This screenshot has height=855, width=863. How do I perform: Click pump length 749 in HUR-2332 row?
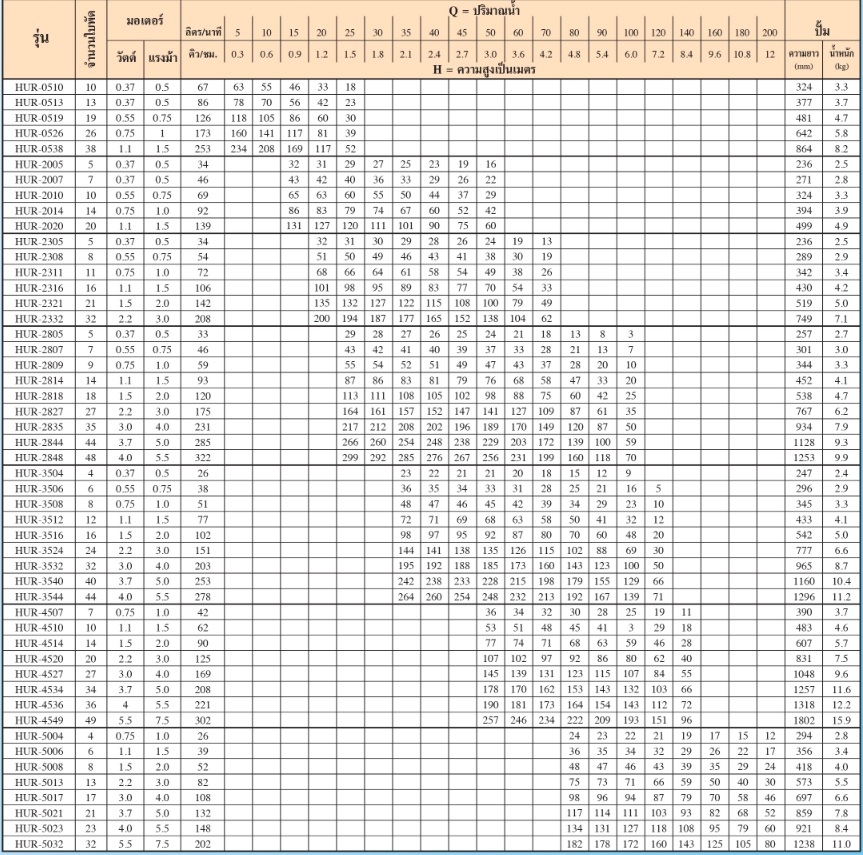click(x=804, y=319)
